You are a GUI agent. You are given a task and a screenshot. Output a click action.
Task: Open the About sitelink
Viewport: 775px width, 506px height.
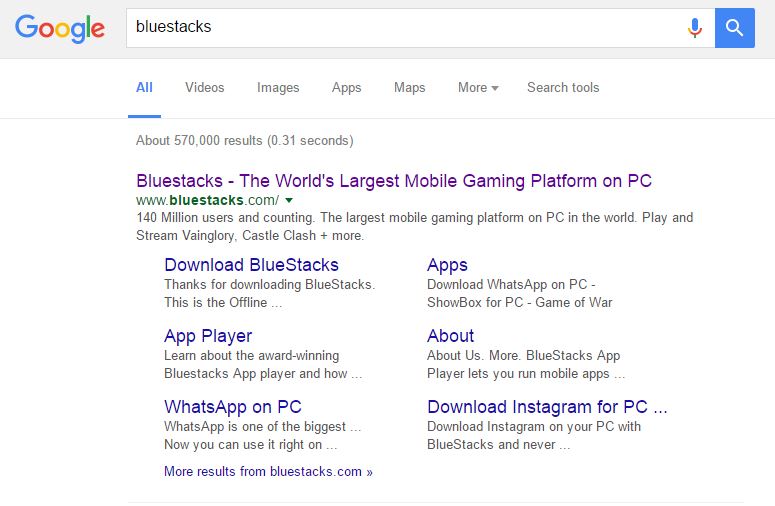pyautogui.click(x=450, y=336)
